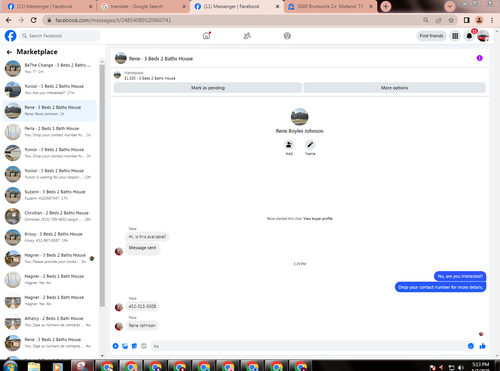The image size is (500, 371).
Task: Open conversation information purple icon
Action: (x=479, y=58)
